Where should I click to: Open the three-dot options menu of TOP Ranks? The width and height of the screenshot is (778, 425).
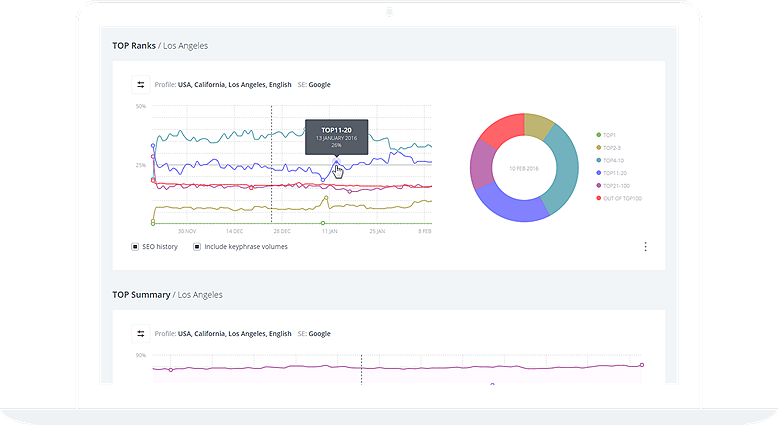645,246
